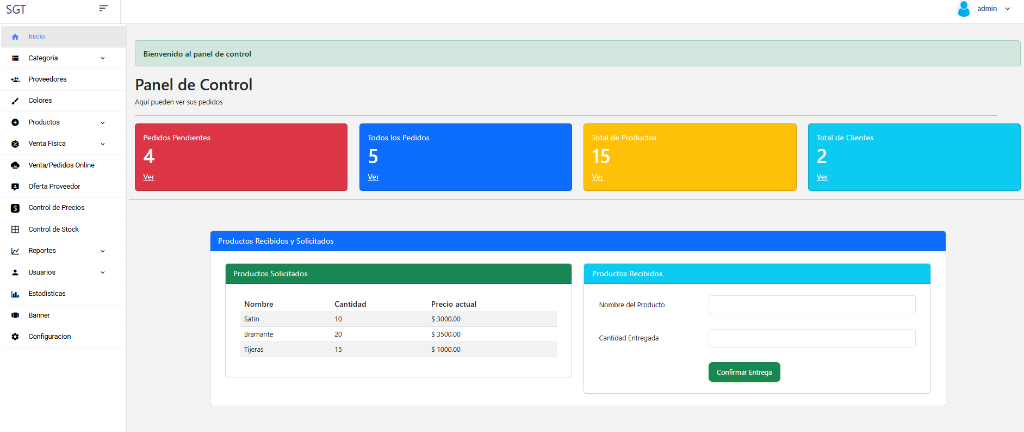Click the Control de Stock grid icon
Viewport: 1024px width, 432px height.
(15, 229)
